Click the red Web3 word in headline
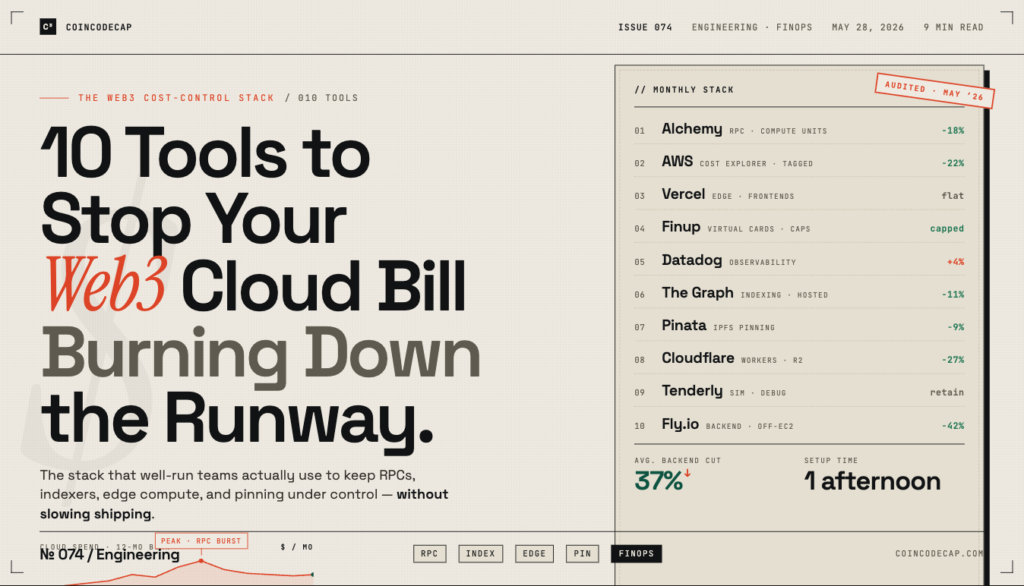This screenshot has width=1024, height=586. (106, 285)
